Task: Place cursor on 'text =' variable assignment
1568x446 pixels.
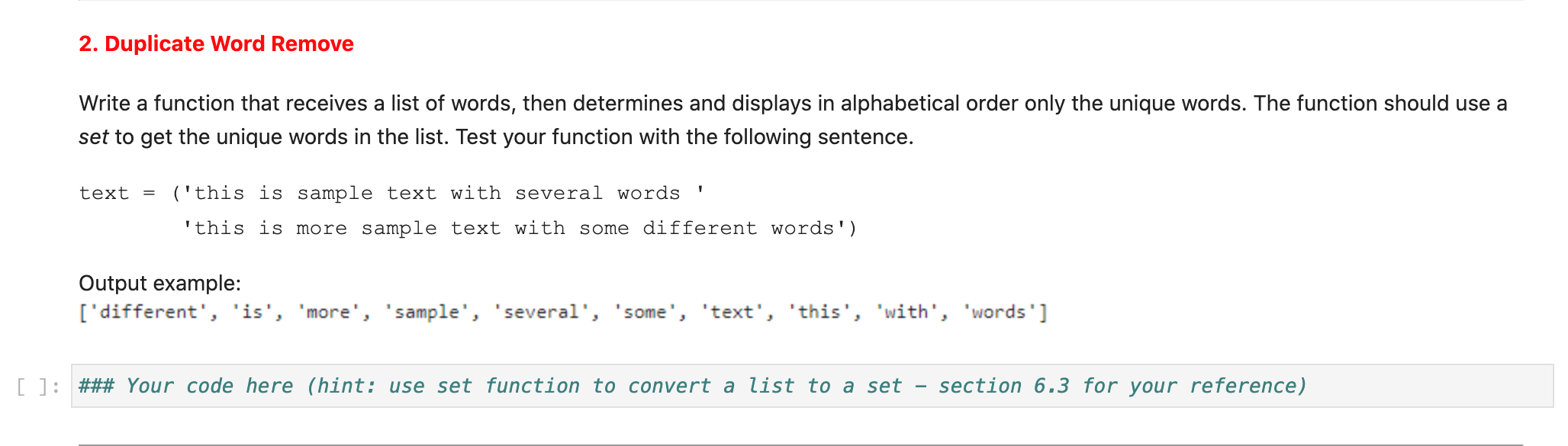Action: click(x=117, y=193)
